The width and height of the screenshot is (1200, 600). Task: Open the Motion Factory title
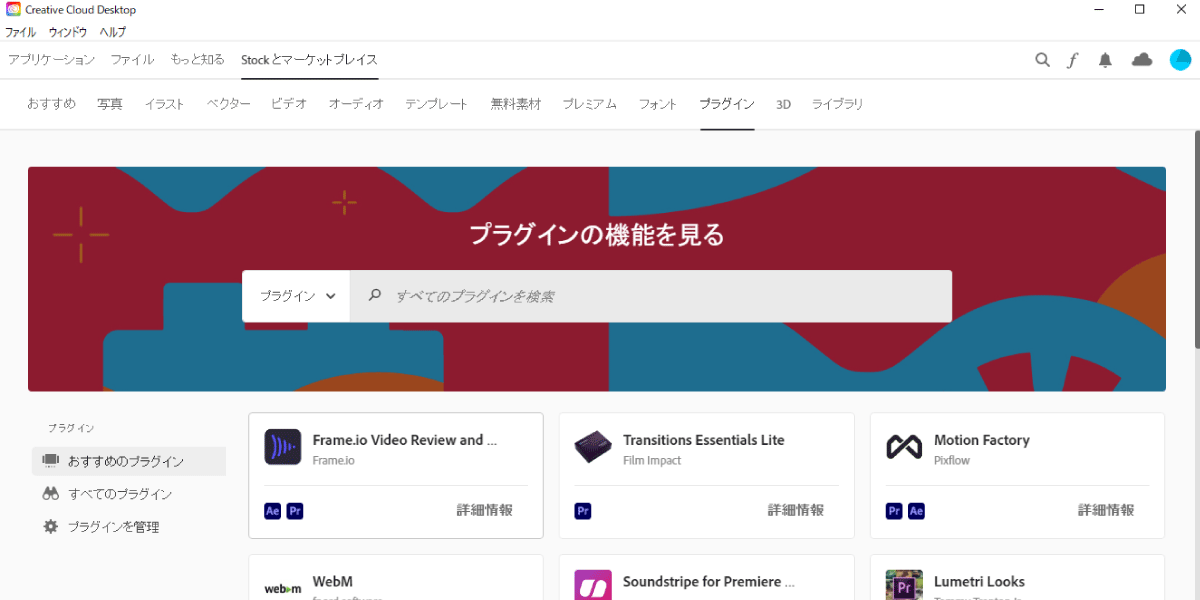point(982,440)
